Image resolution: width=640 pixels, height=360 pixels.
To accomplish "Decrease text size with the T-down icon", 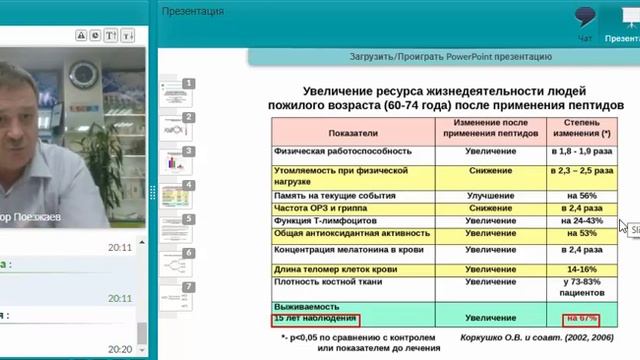I will (128, 36).
